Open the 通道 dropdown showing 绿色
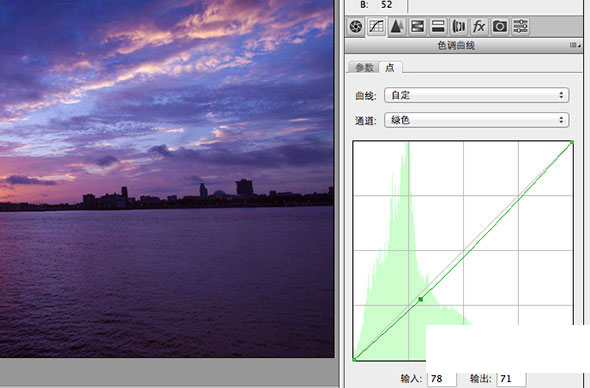 [476, 120]
